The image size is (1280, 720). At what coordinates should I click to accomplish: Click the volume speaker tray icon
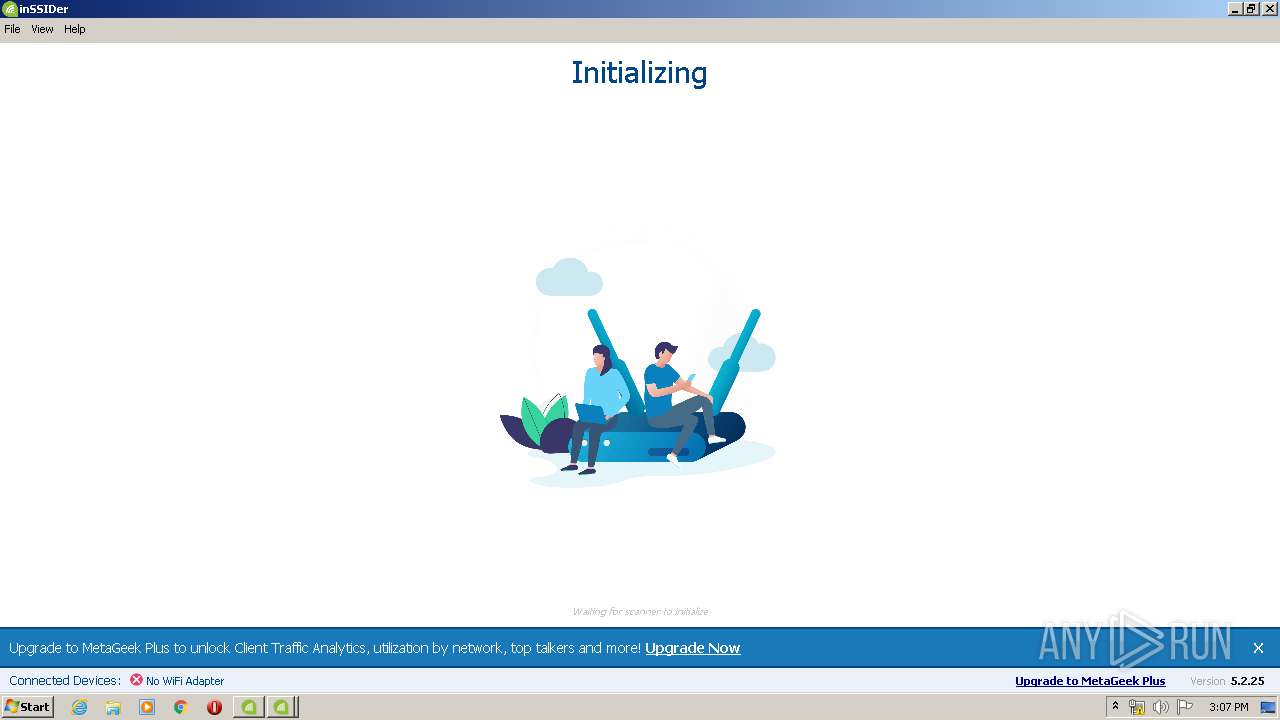coord(1161,707)
